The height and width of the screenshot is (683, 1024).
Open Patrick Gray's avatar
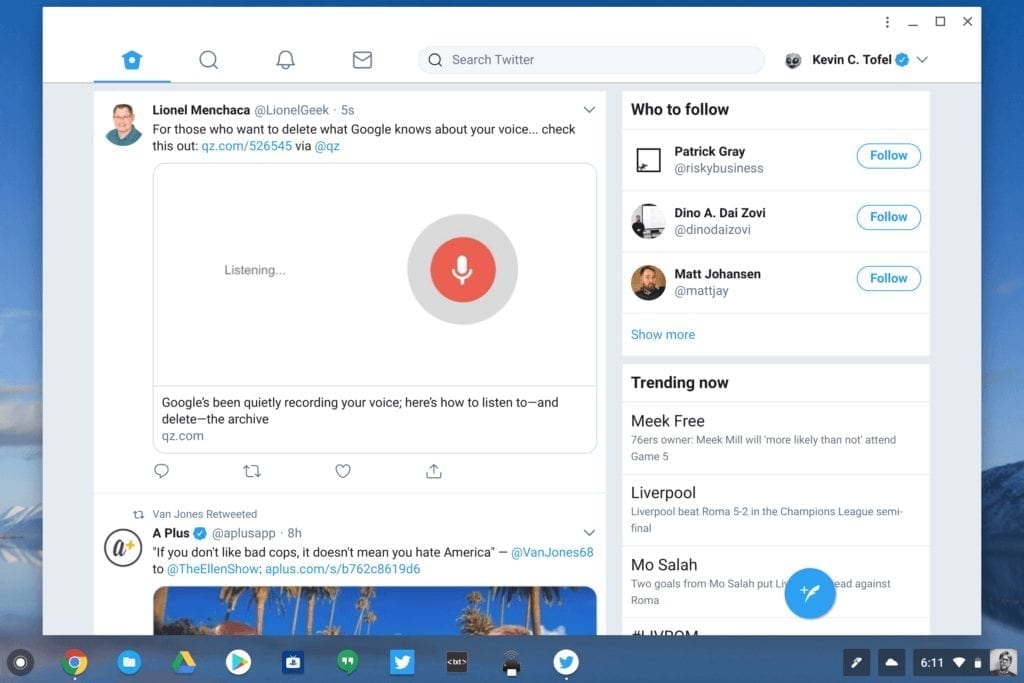point(648,160)
